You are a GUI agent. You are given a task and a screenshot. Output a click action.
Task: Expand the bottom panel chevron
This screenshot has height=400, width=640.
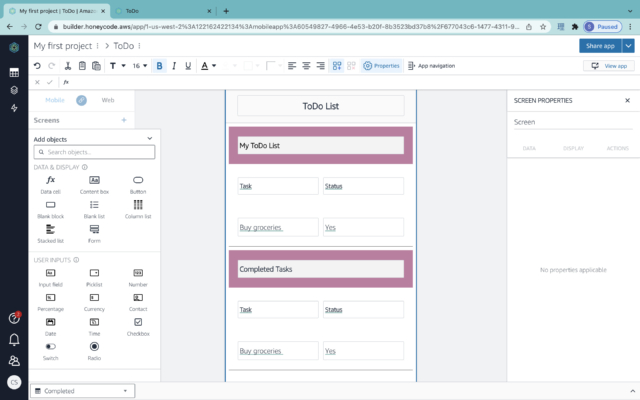pyautogui.click(x=632, y=391)
